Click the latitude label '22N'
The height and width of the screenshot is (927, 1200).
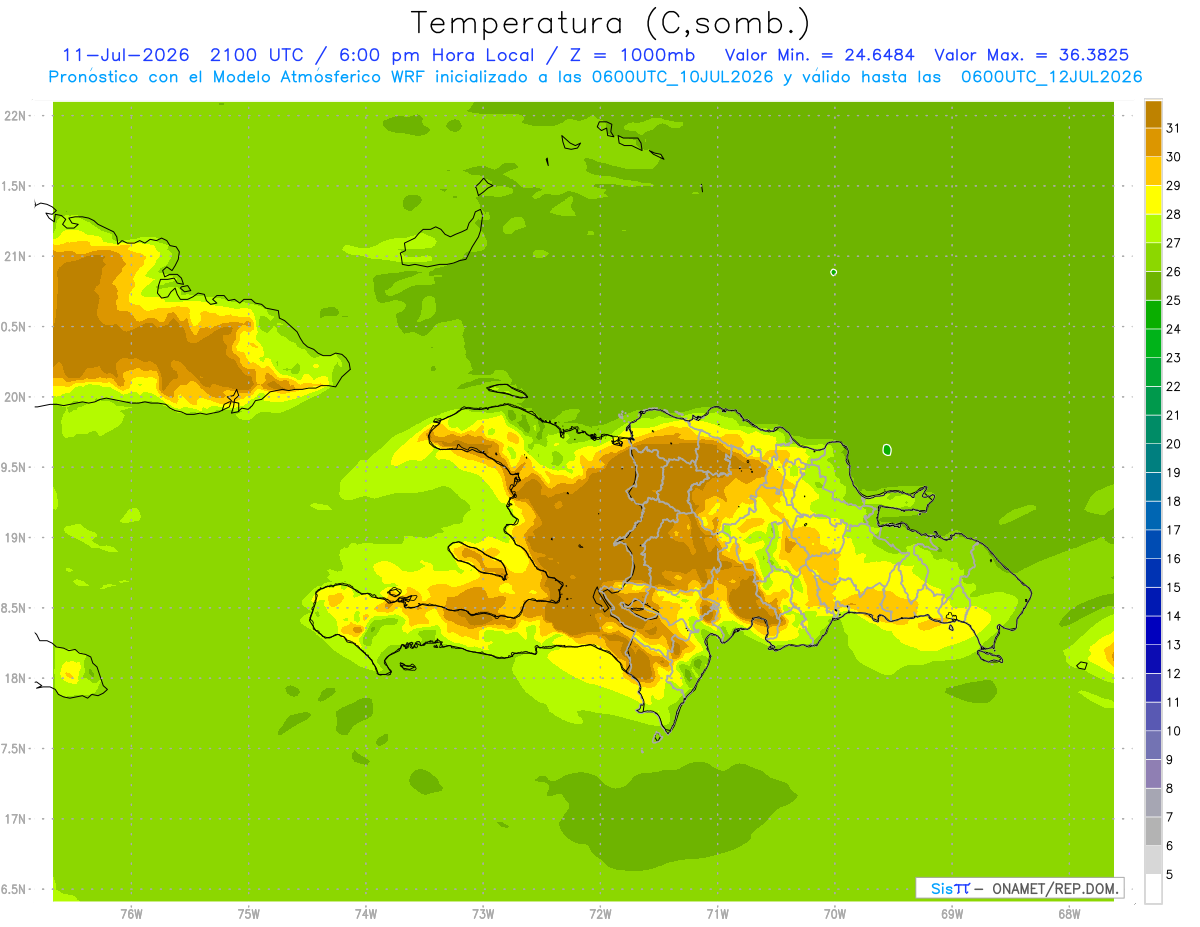coord(16,115)
